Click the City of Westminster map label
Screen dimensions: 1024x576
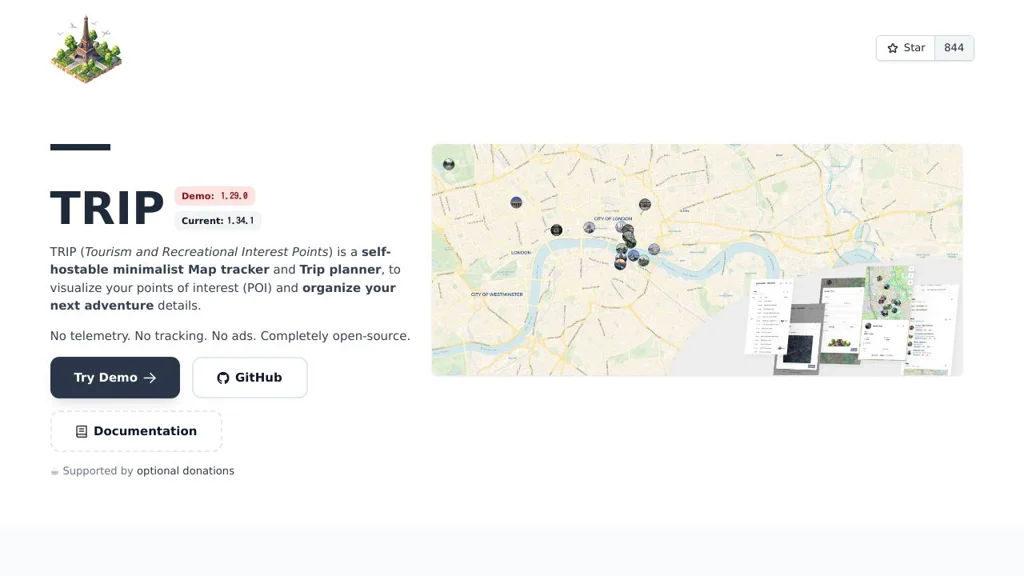tap(496, 295)
